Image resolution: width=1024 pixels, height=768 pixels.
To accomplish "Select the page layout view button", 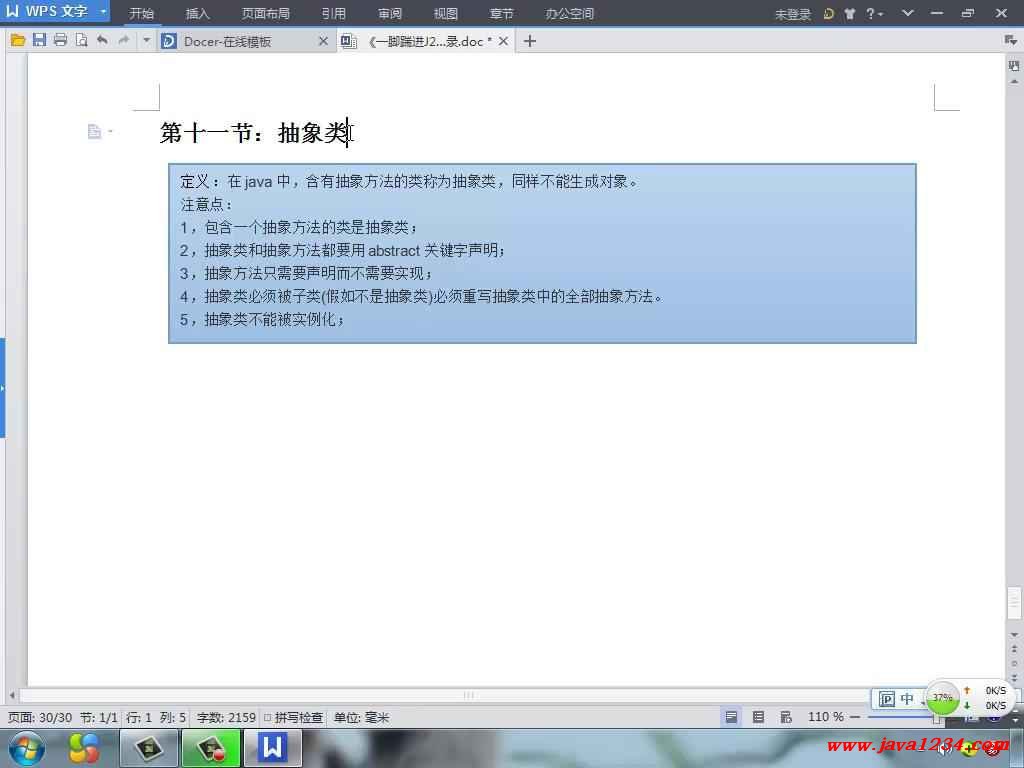I will (732, 717).
